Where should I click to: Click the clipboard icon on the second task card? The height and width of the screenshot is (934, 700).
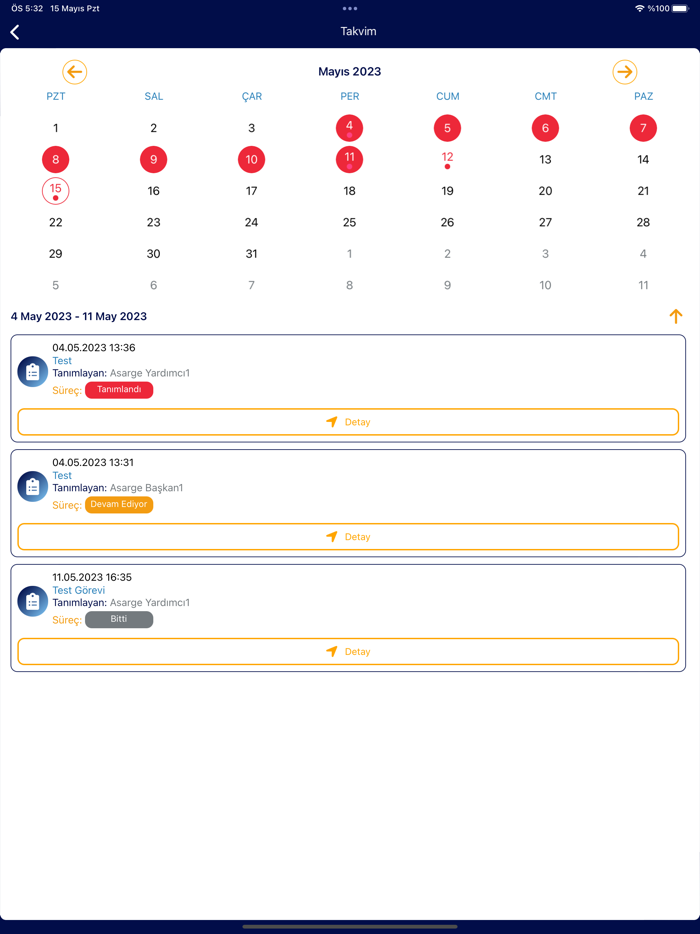[x=32, y=486]
